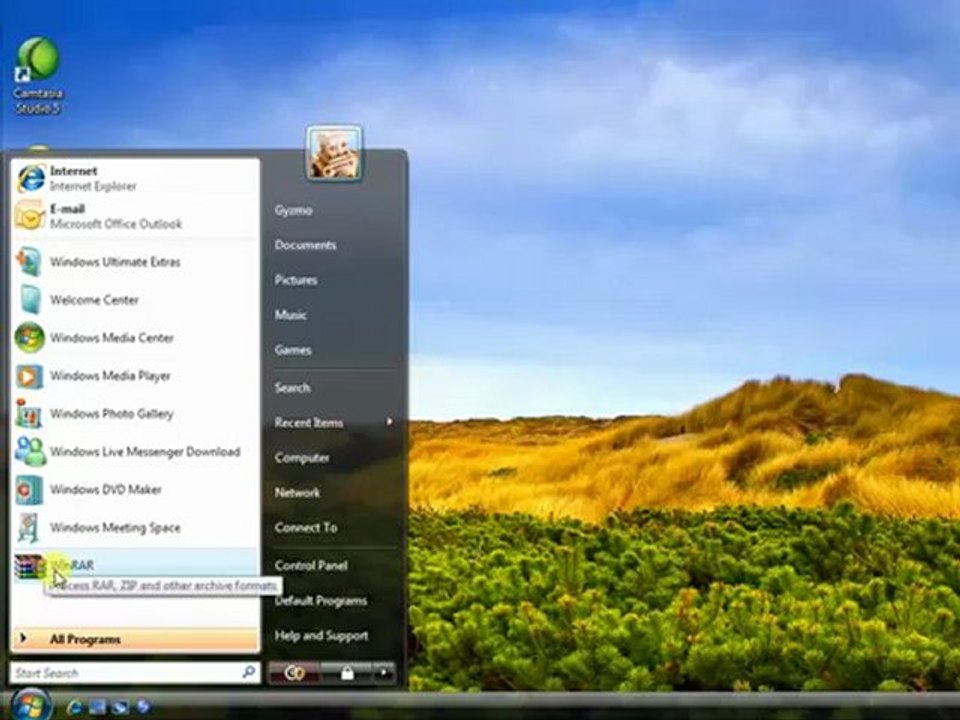The image size is (960, 720).
Task: Open Music from Start menu
Action: tap(290, 315)
